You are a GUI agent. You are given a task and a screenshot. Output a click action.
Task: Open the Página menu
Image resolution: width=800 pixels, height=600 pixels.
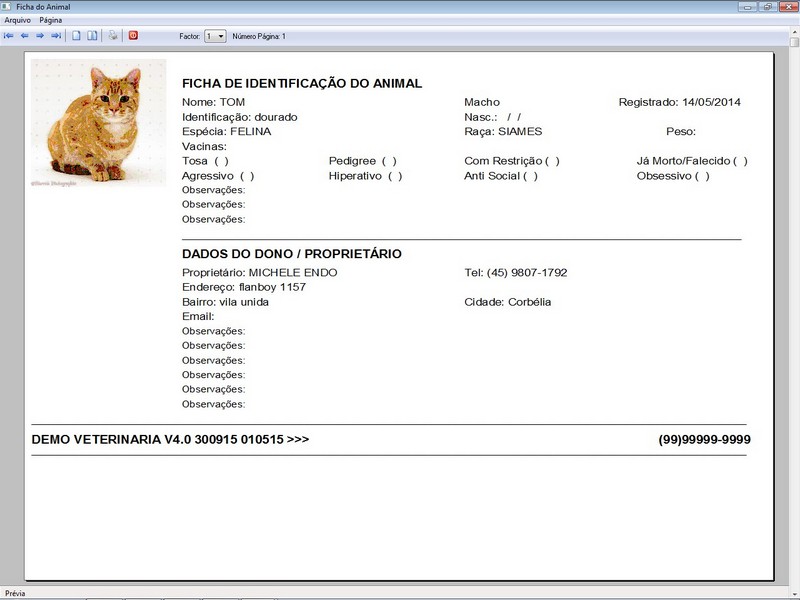coord(51,20)
